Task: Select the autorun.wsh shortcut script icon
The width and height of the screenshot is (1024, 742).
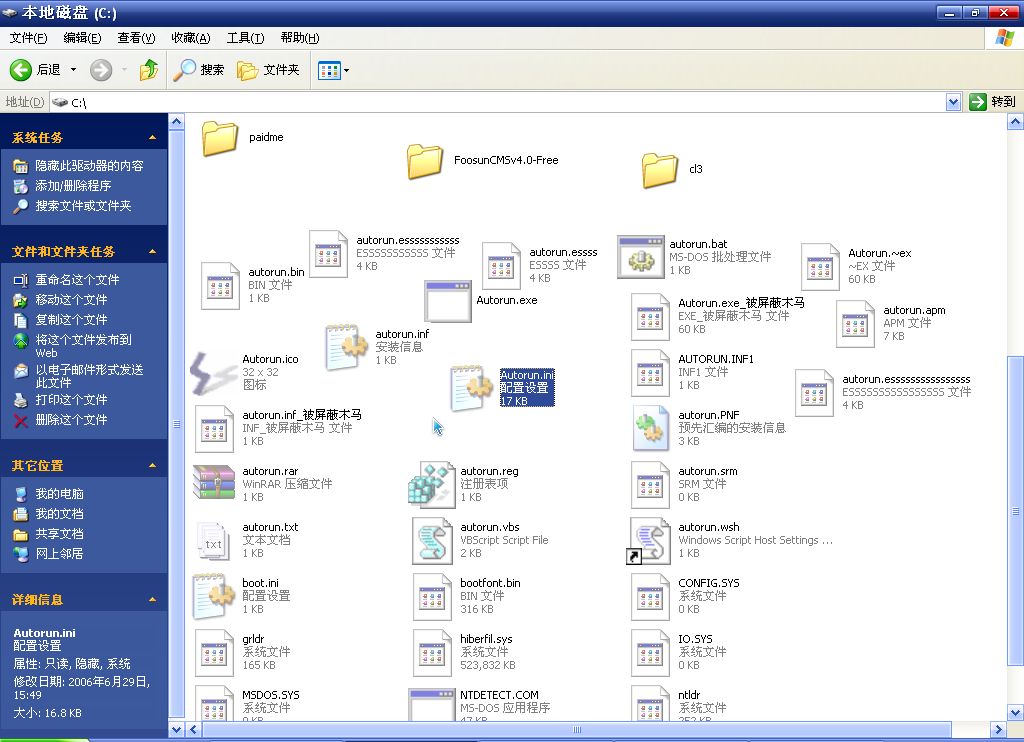Action: (648, 541)
